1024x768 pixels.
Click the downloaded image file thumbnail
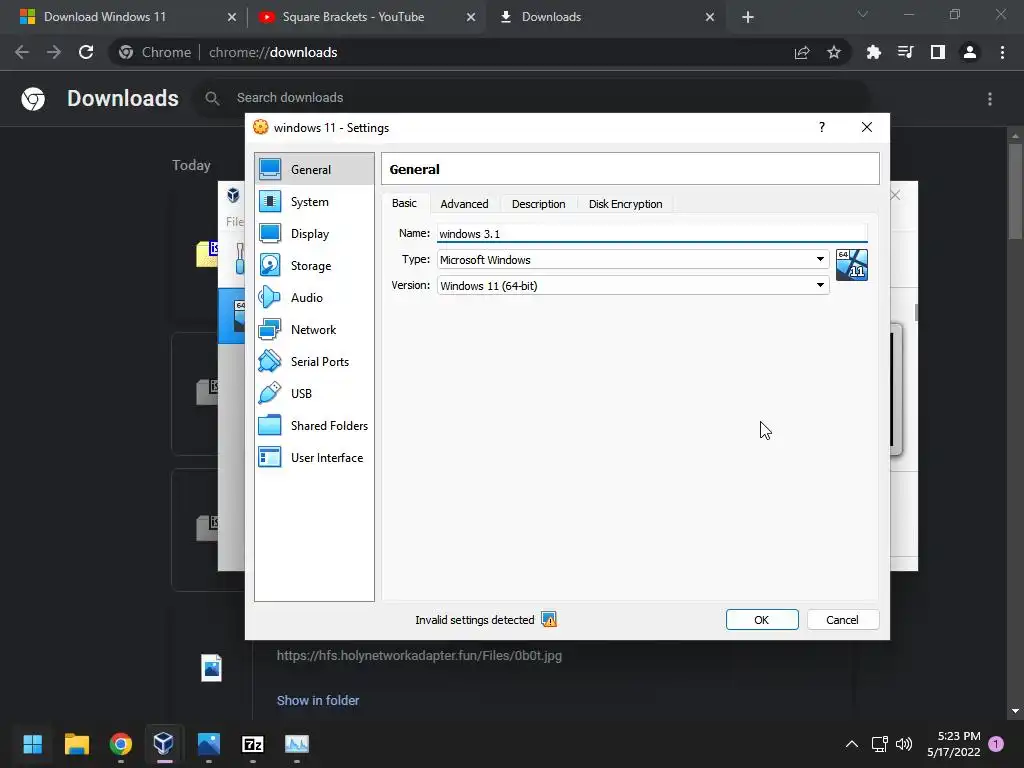click(212, 668)
